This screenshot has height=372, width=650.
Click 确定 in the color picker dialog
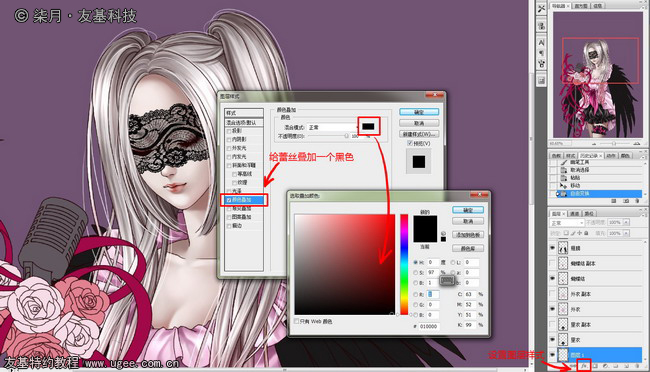click(468, 210)
